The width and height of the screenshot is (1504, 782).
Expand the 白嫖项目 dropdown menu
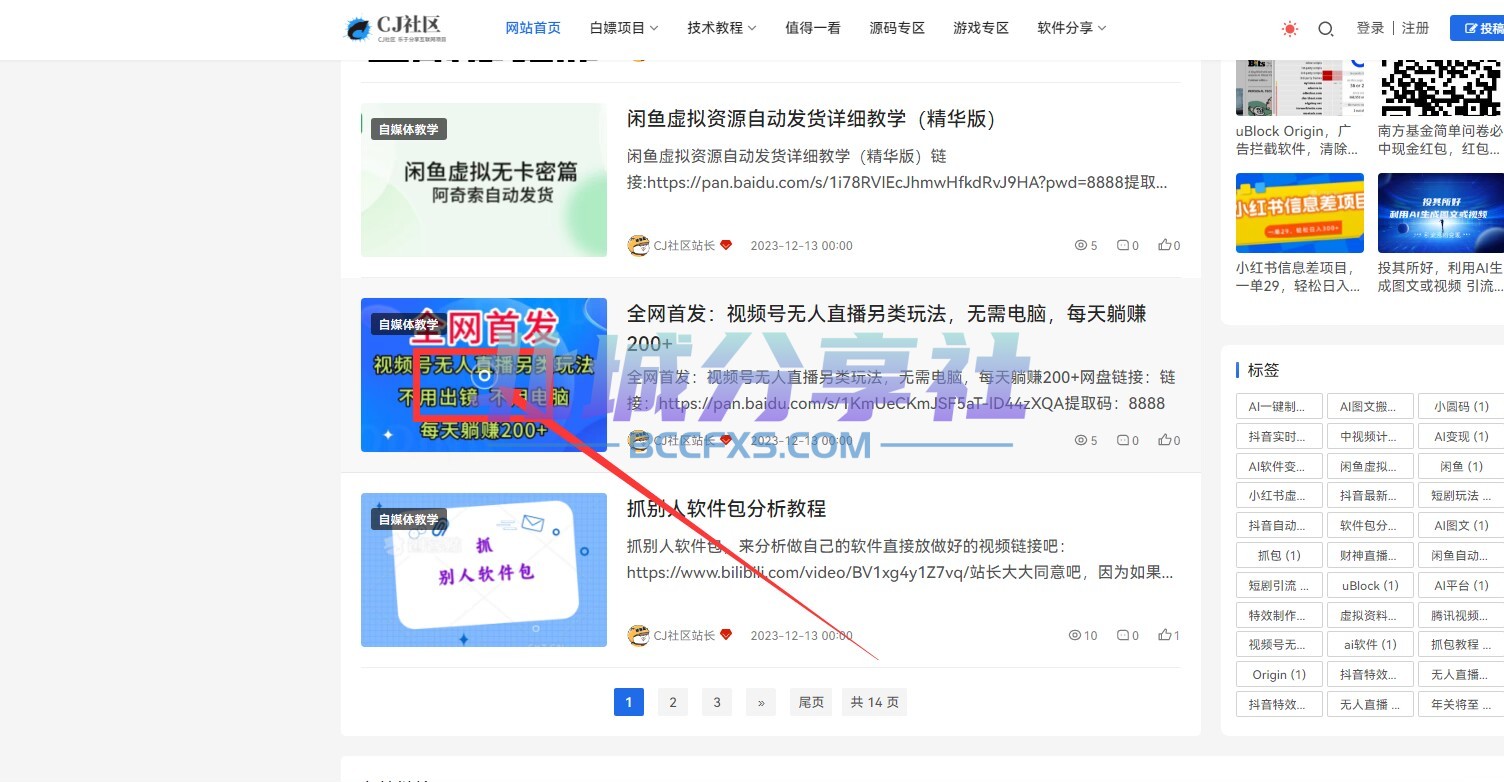pos(624,28)
